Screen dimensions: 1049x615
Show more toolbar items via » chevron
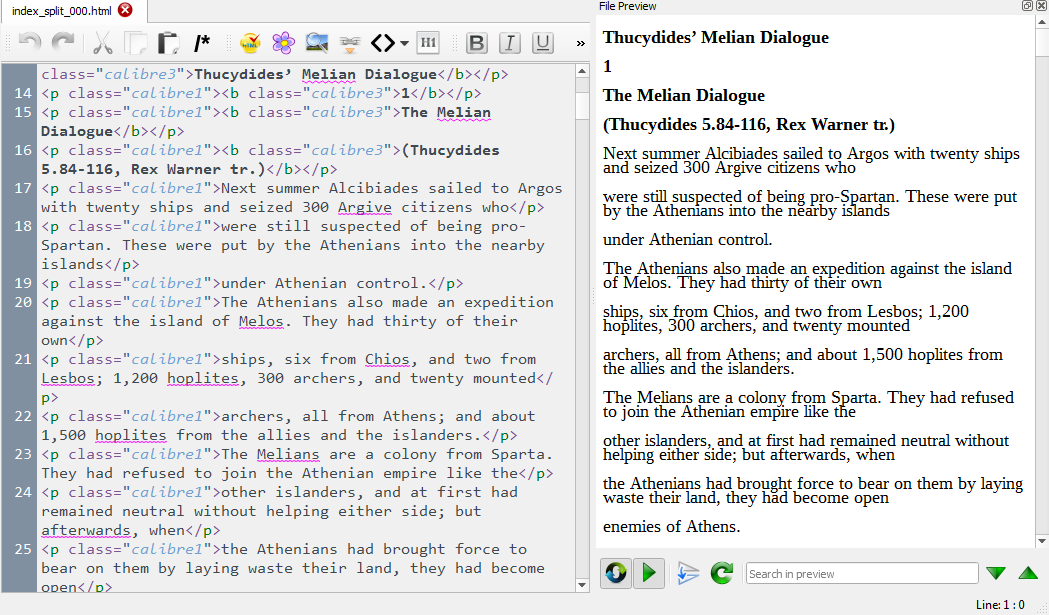tap(580, 43)
